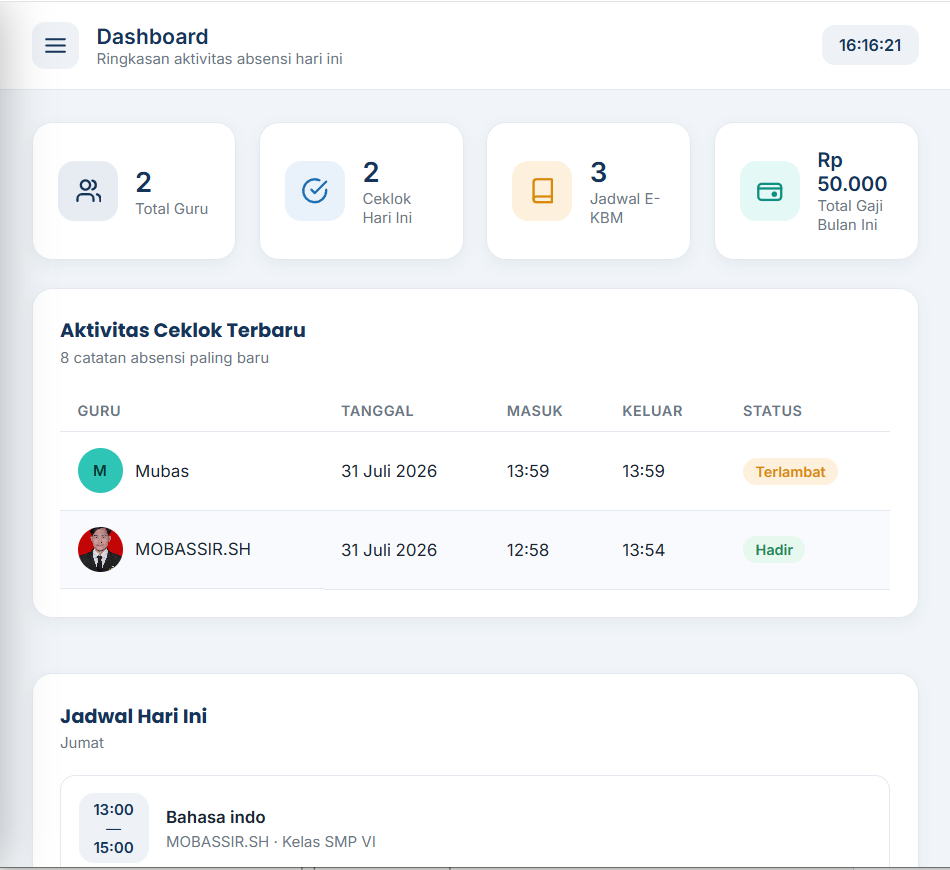Viewport: 950px width, 870px height.
Task: Select the MOBASSIR.SH name in the table
Action: (193, 550)
